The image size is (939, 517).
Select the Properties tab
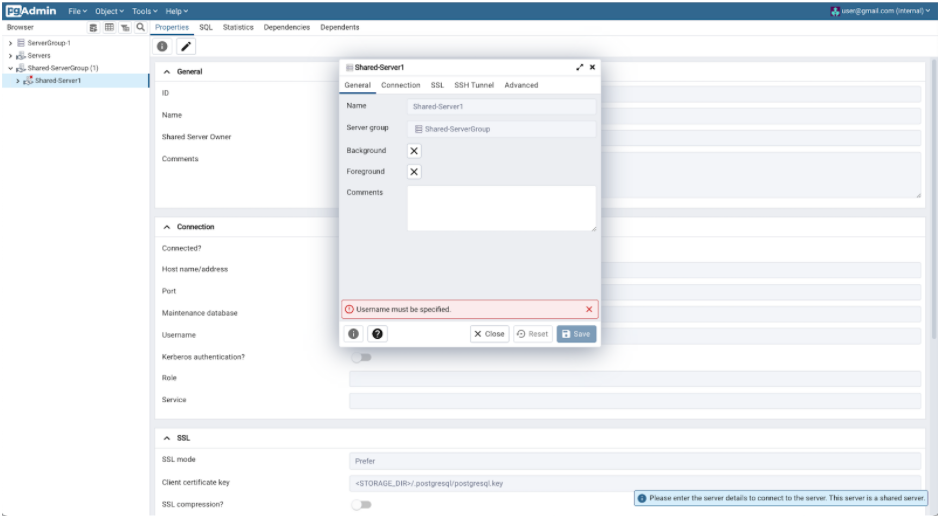pos(172,28)
